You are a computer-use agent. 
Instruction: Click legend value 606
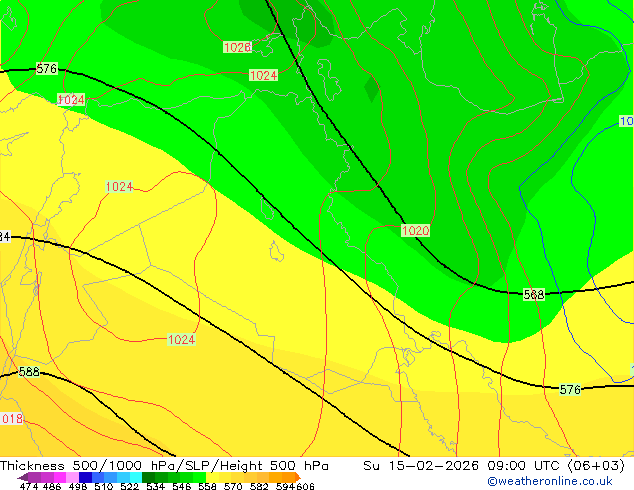pos(305,486)
